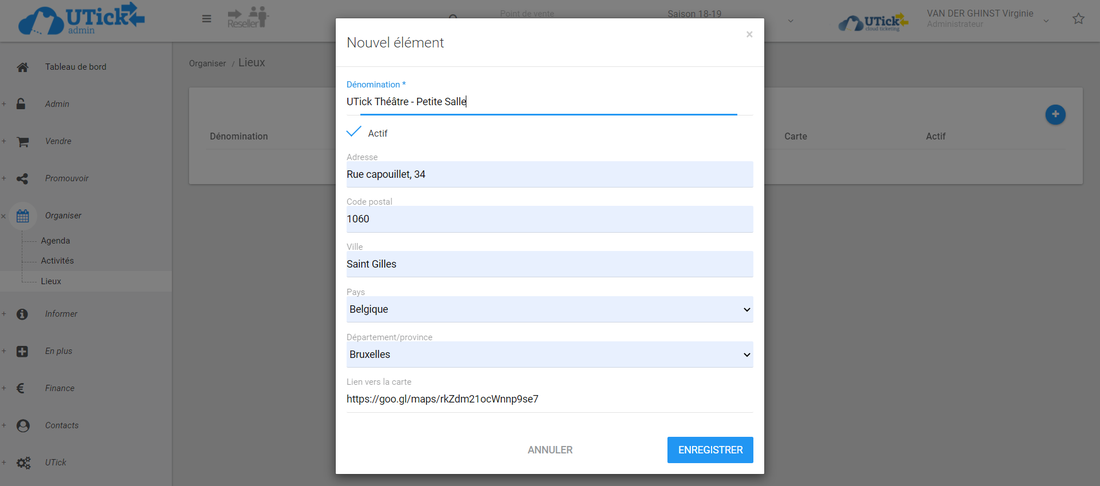Screen dimensions: 1100x486
Task: Click the euro Finance icon
Action: point(22,388)
